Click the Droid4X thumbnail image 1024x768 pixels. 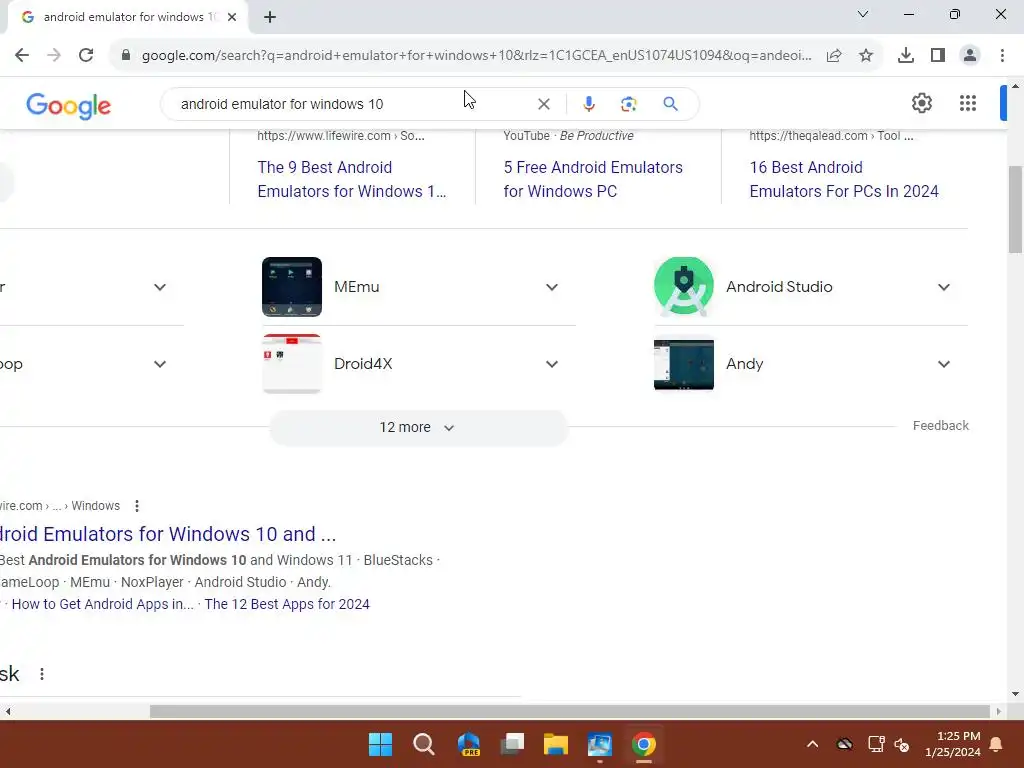292,364
